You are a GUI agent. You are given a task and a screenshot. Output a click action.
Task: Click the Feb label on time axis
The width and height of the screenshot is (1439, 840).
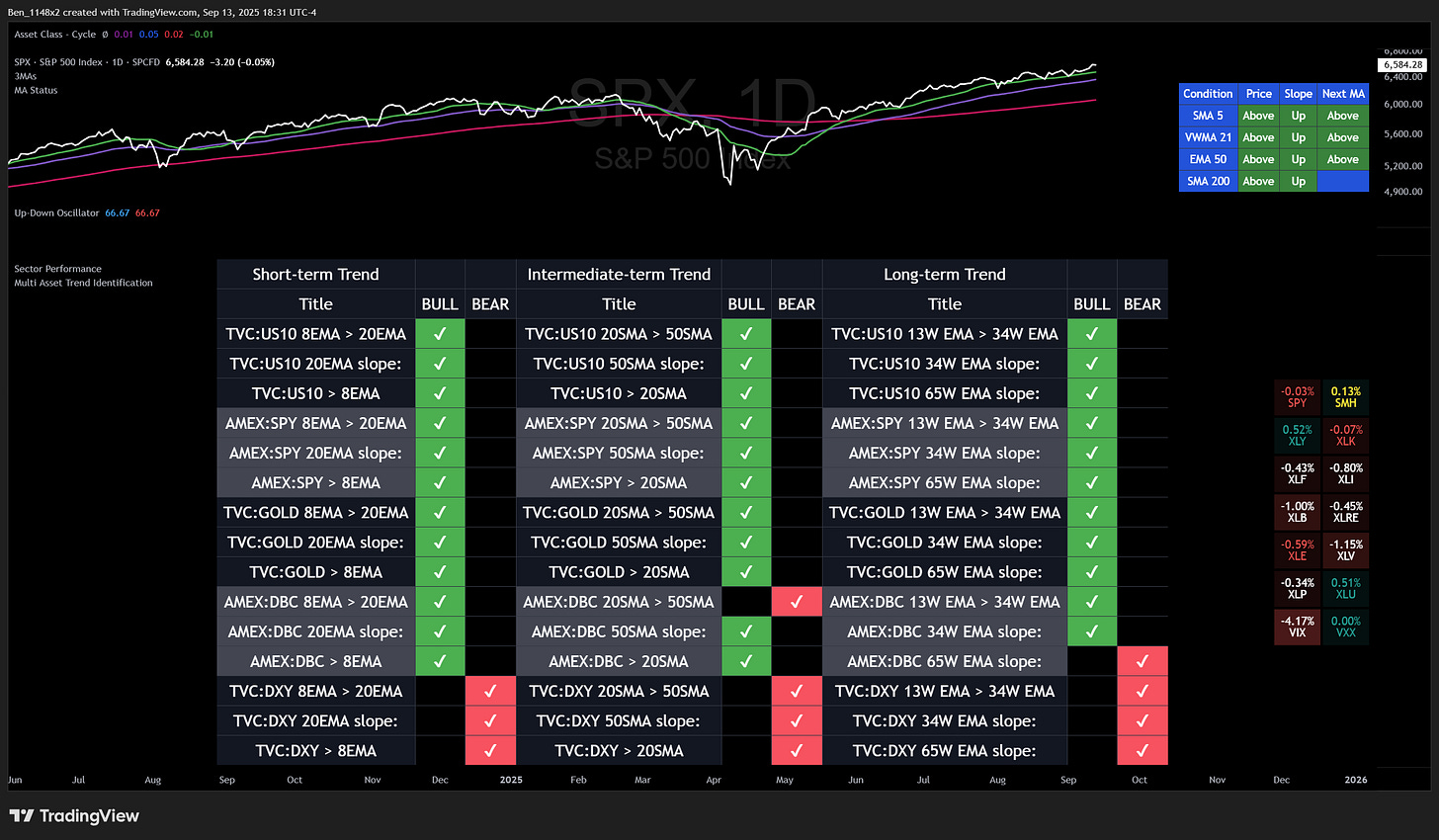578,780
